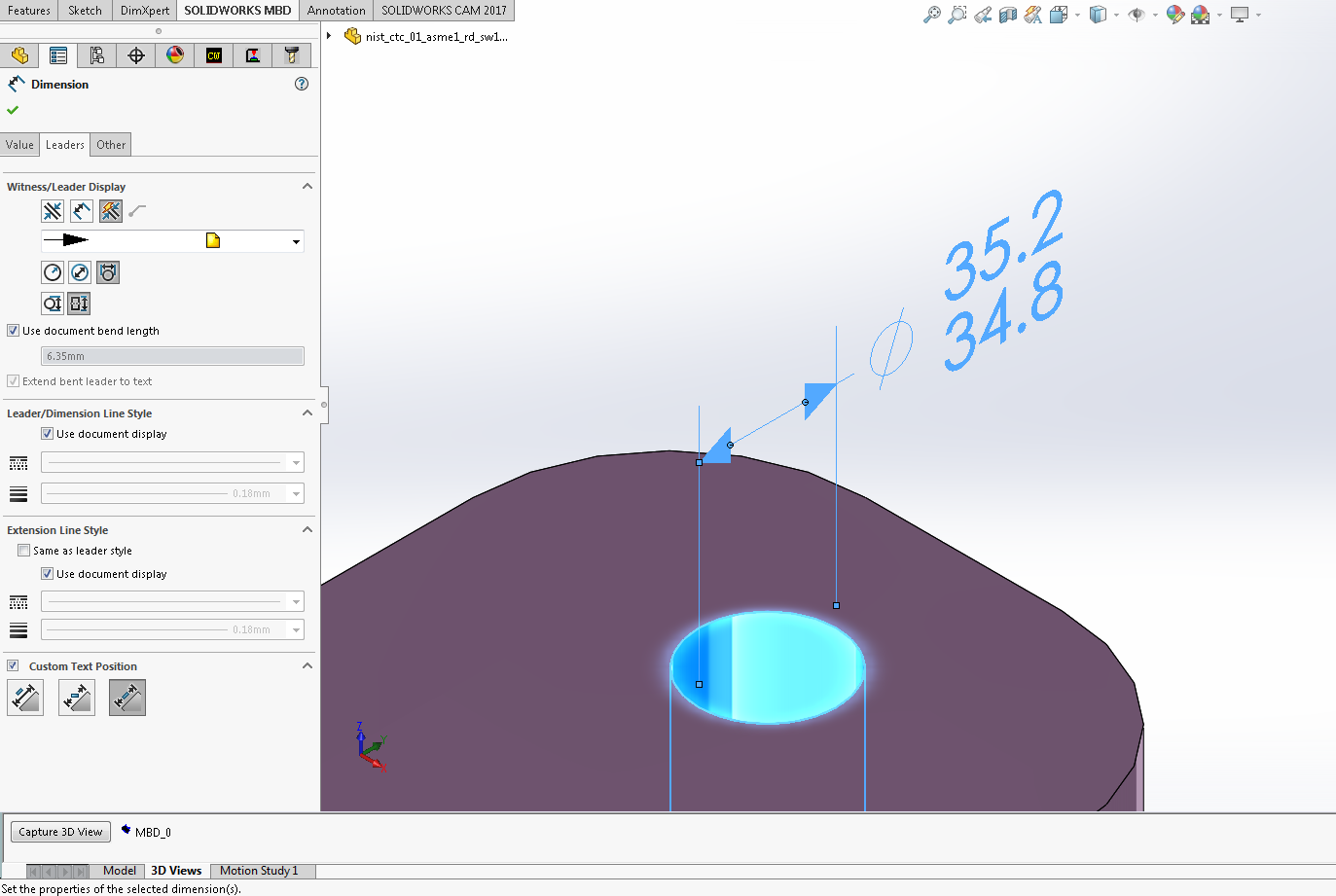This screenshot has height=896, width=1336.
Task: Select the diameter leader display option
Action: click(x=80, y=272)
